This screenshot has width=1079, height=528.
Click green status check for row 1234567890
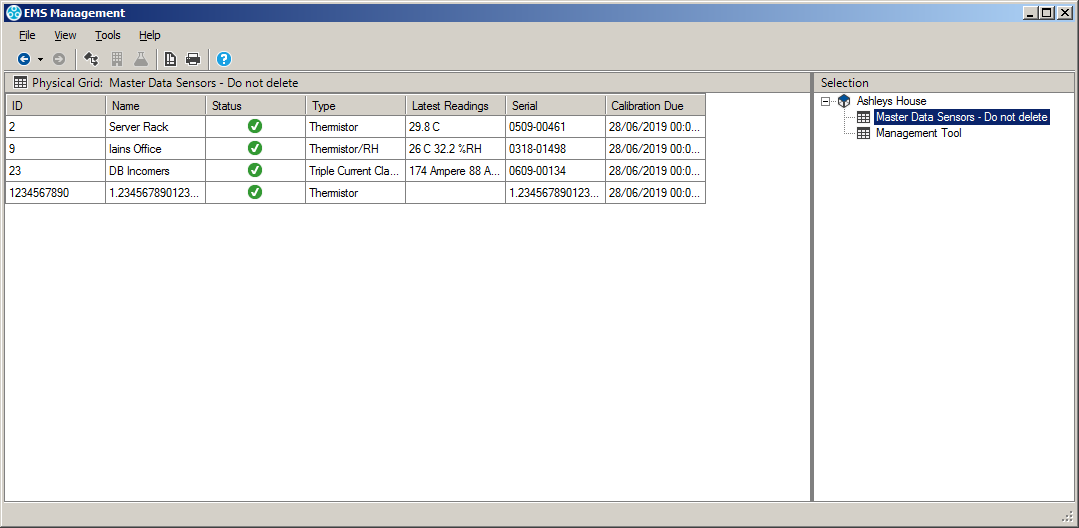click(x=255, y=192)
